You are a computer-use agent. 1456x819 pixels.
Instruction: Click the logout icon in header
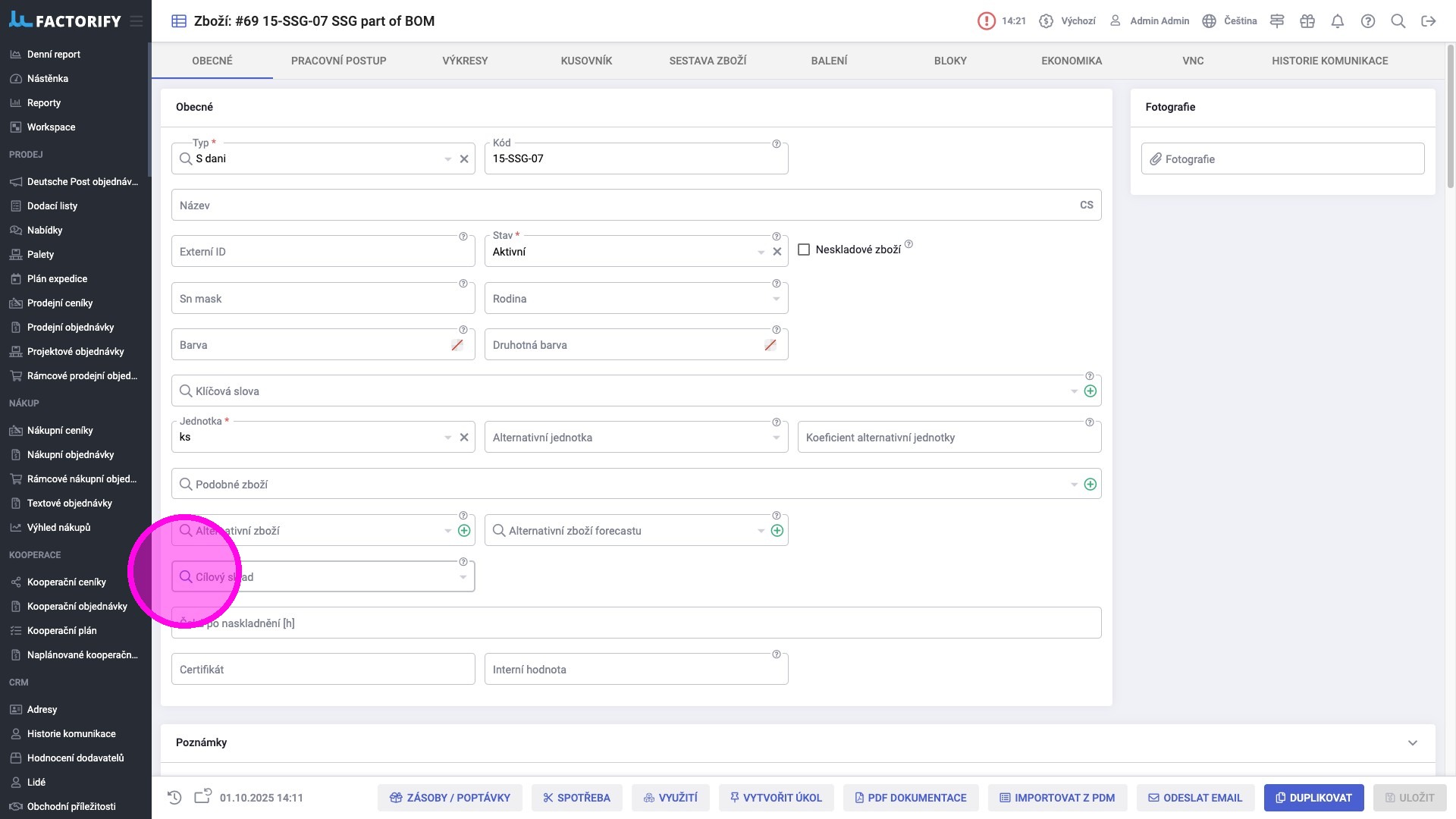tap(1429, 21)
